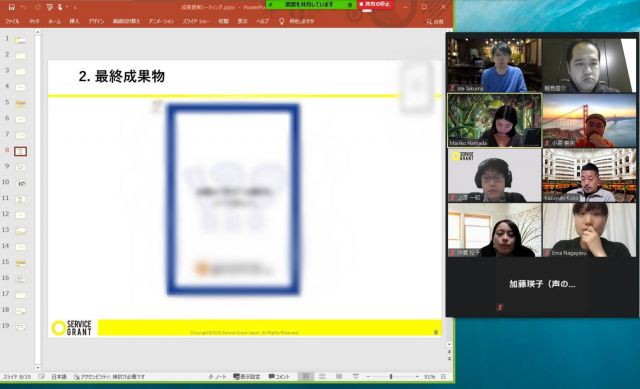The image size is (640, 389).
Task: Click the zoom slider handle
Action: [x=391, y=377]
